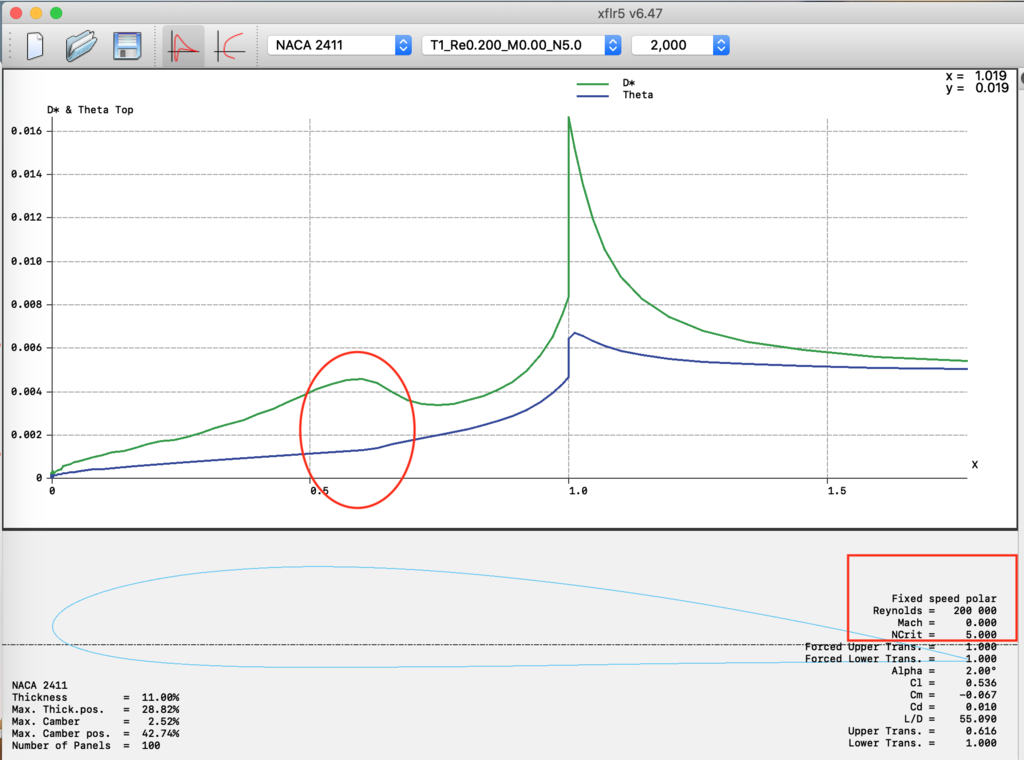Screen dimensions: 1024x760
Task: Click the New Project blank page icon
Action: pos(35,46)
